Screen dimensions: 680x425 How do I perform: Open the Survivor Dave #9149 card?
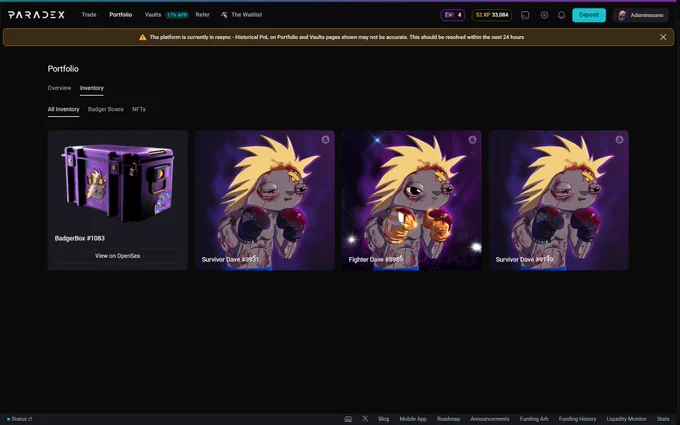559,200
